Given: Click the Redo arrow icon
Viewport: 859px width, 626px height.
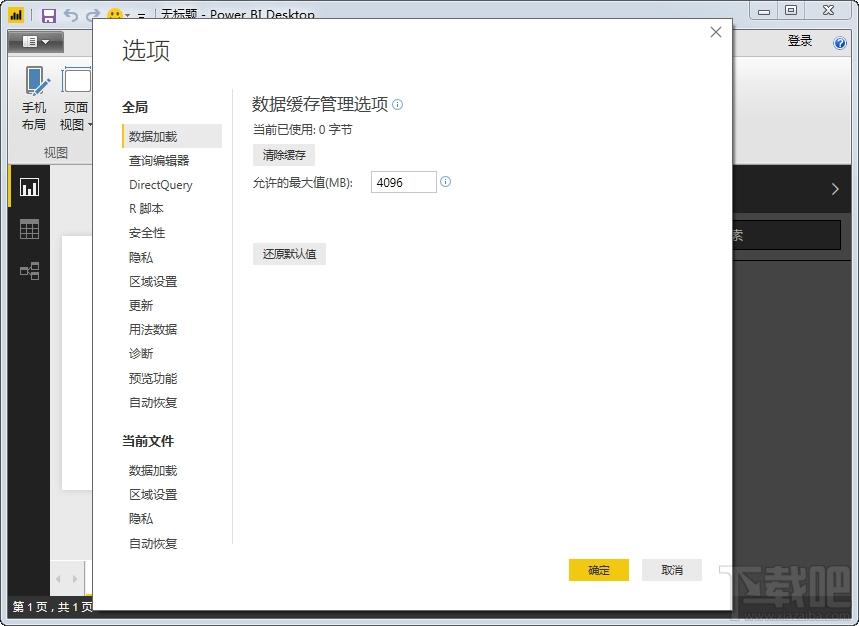Looking at the screenshot, I should click(x=92, y=15).
